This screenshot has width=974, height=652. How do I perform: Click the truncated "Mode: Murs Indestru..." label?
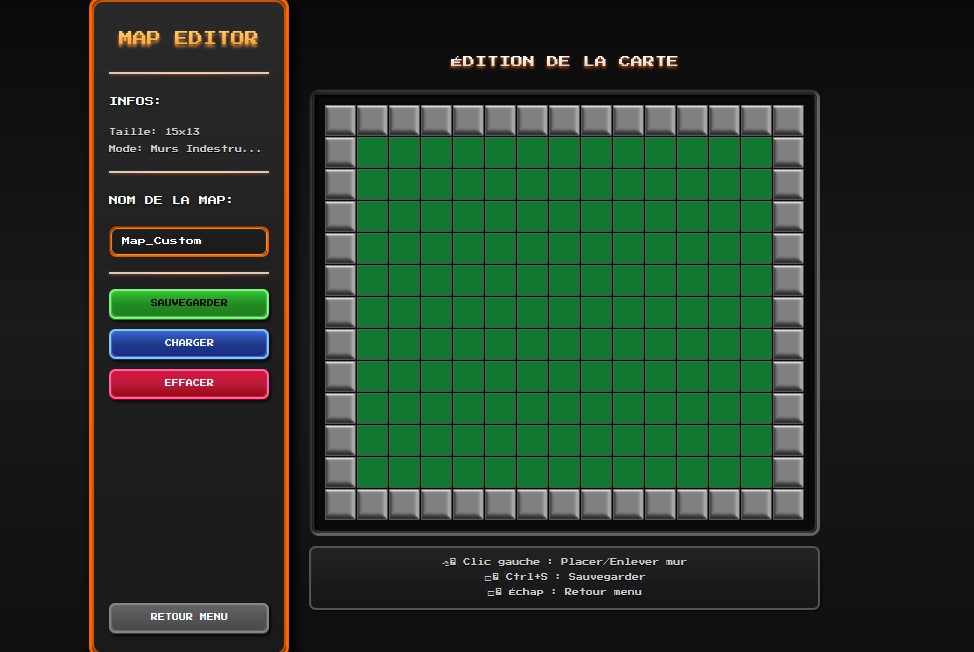click(185, 149)
